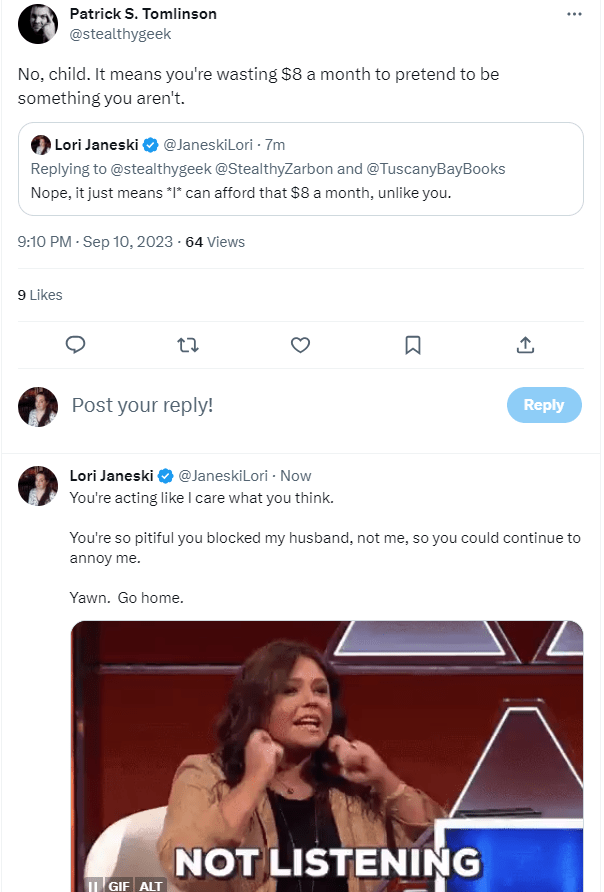Visit the @stealthygeek handle under the author name
The height and width of the screenshot is (892, 604).
(x=120, y=34)
